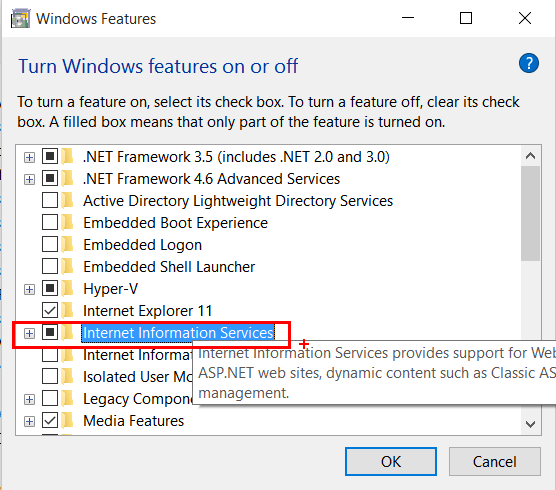Select '.NET Framework 3.5 (includes .NET 2.0 and 3.0)' row
The height and width of the screenshot is (490, 556).
[237, 157]
